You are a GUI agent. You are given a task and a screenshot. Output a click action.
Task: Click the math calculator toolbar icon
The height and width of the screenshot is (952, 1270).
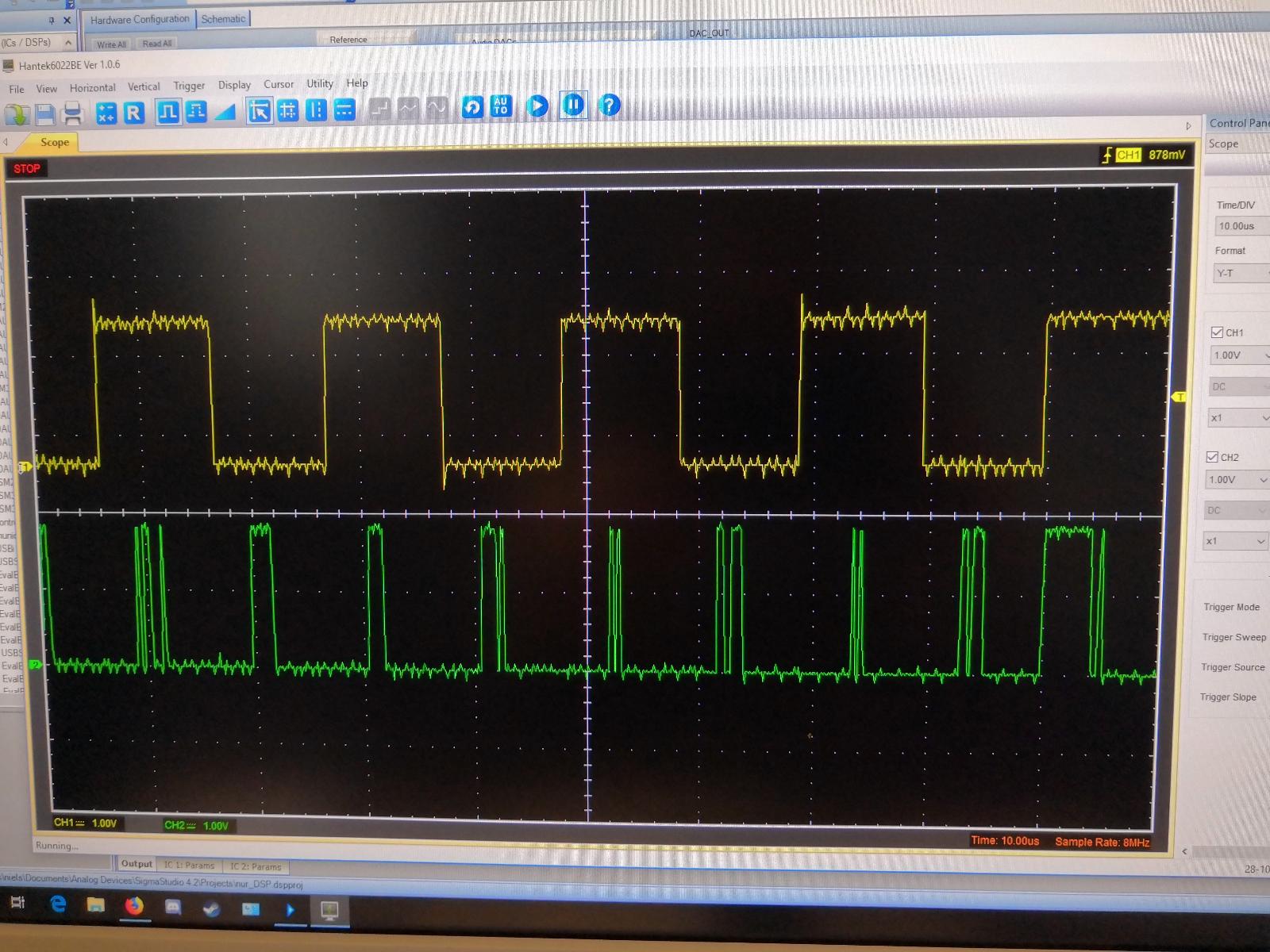pyautogui.click(x=106, y=114)
